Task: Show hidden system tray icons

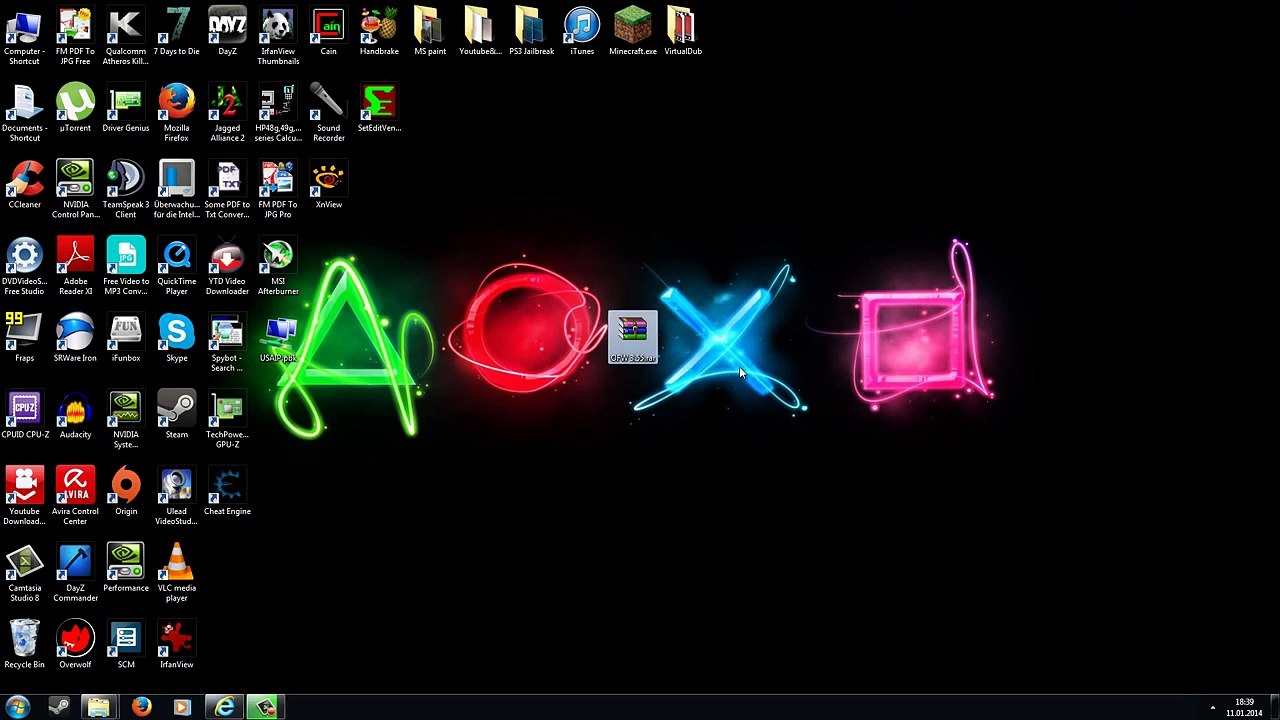Action: click(x=1213, y=708)
